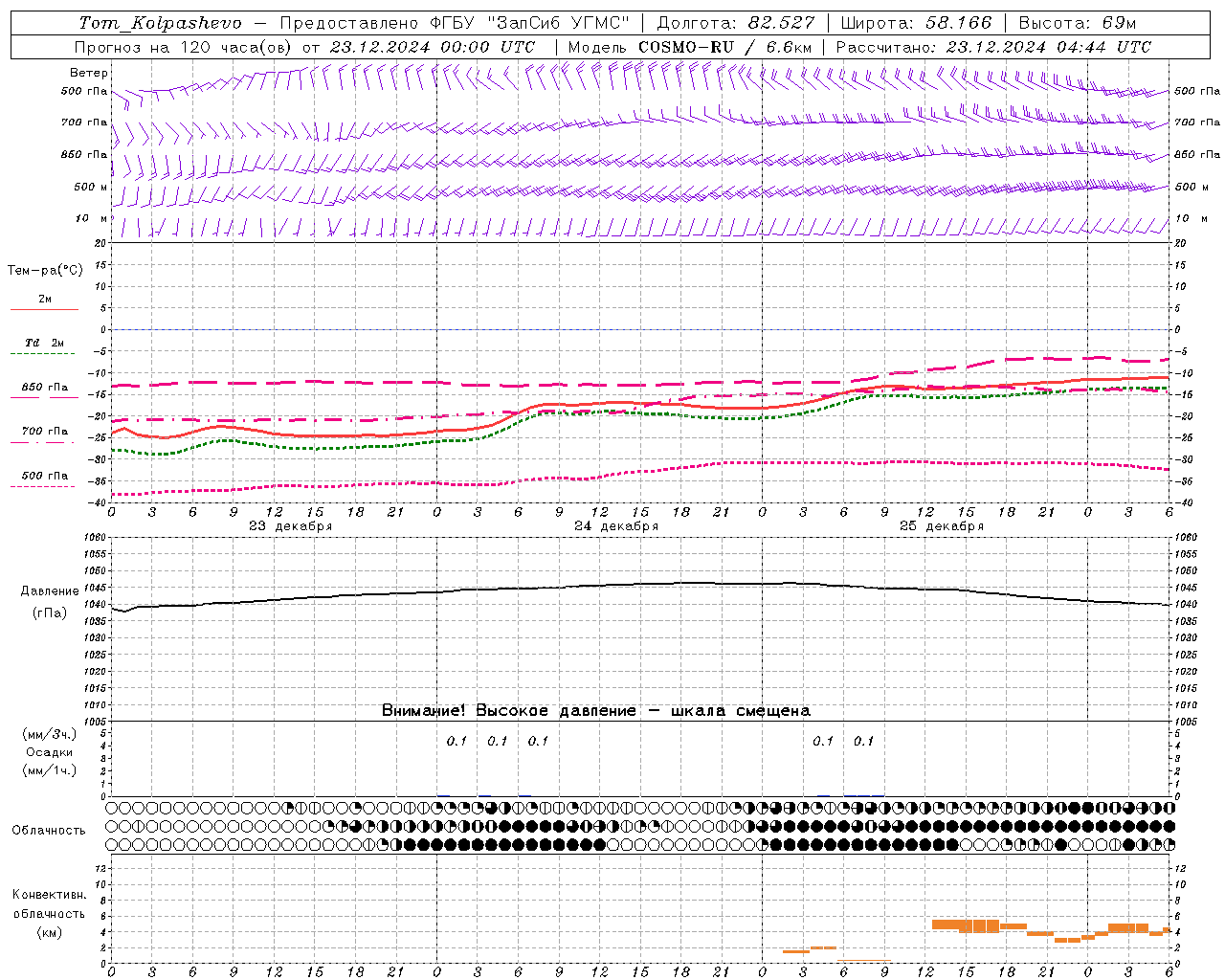Click the 700 гПа entry in temperature legend
This screenshot has height=980, width=1225.
click(45, 432)
